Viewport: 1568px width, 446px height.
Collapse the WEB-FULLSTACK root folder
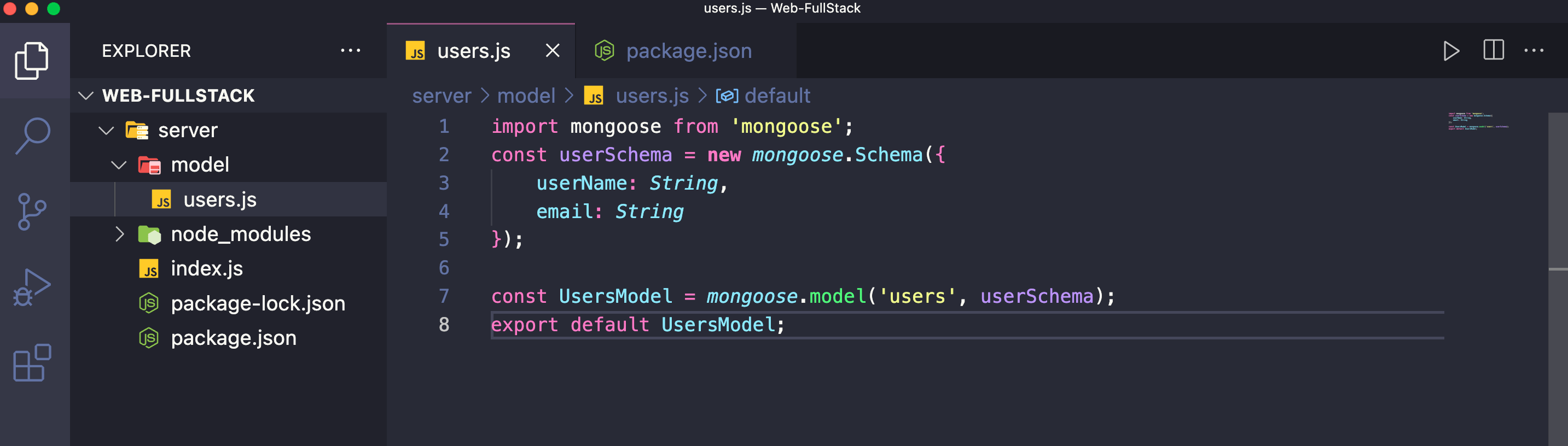(x=86, y=96)
